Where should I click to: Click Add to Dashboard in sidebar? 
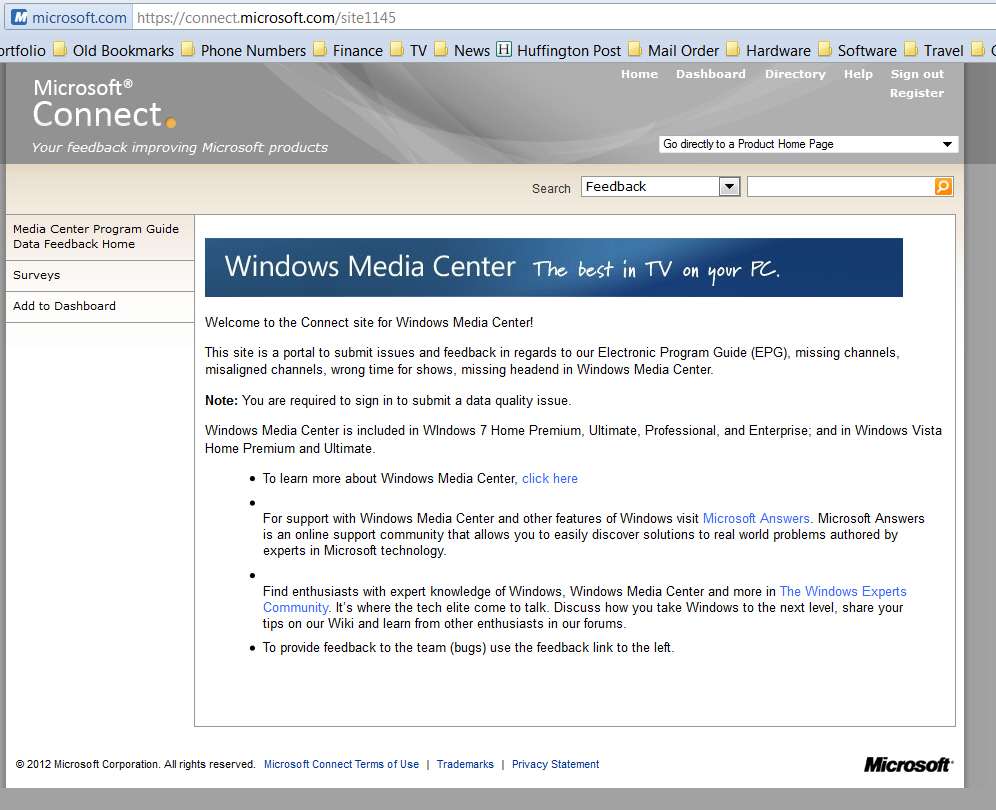click(x=100, y=306)
